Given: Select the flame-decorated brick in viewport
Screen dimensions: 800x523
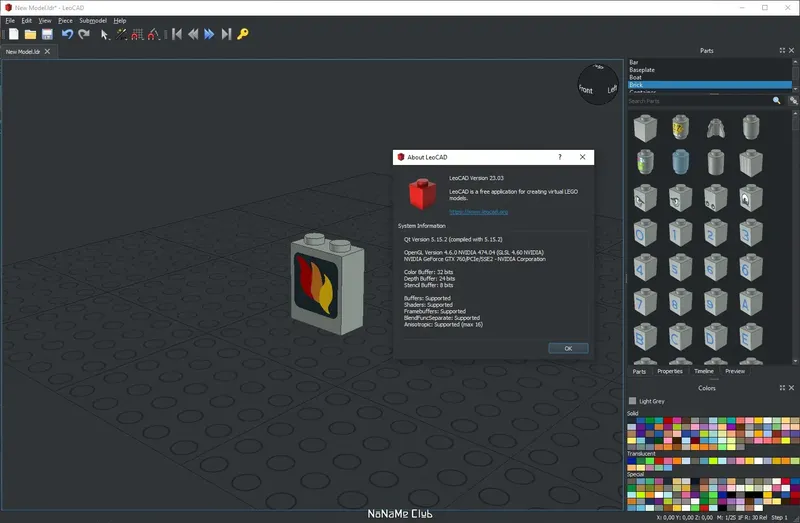Looking at the screenshot, I should pos(327,284).
